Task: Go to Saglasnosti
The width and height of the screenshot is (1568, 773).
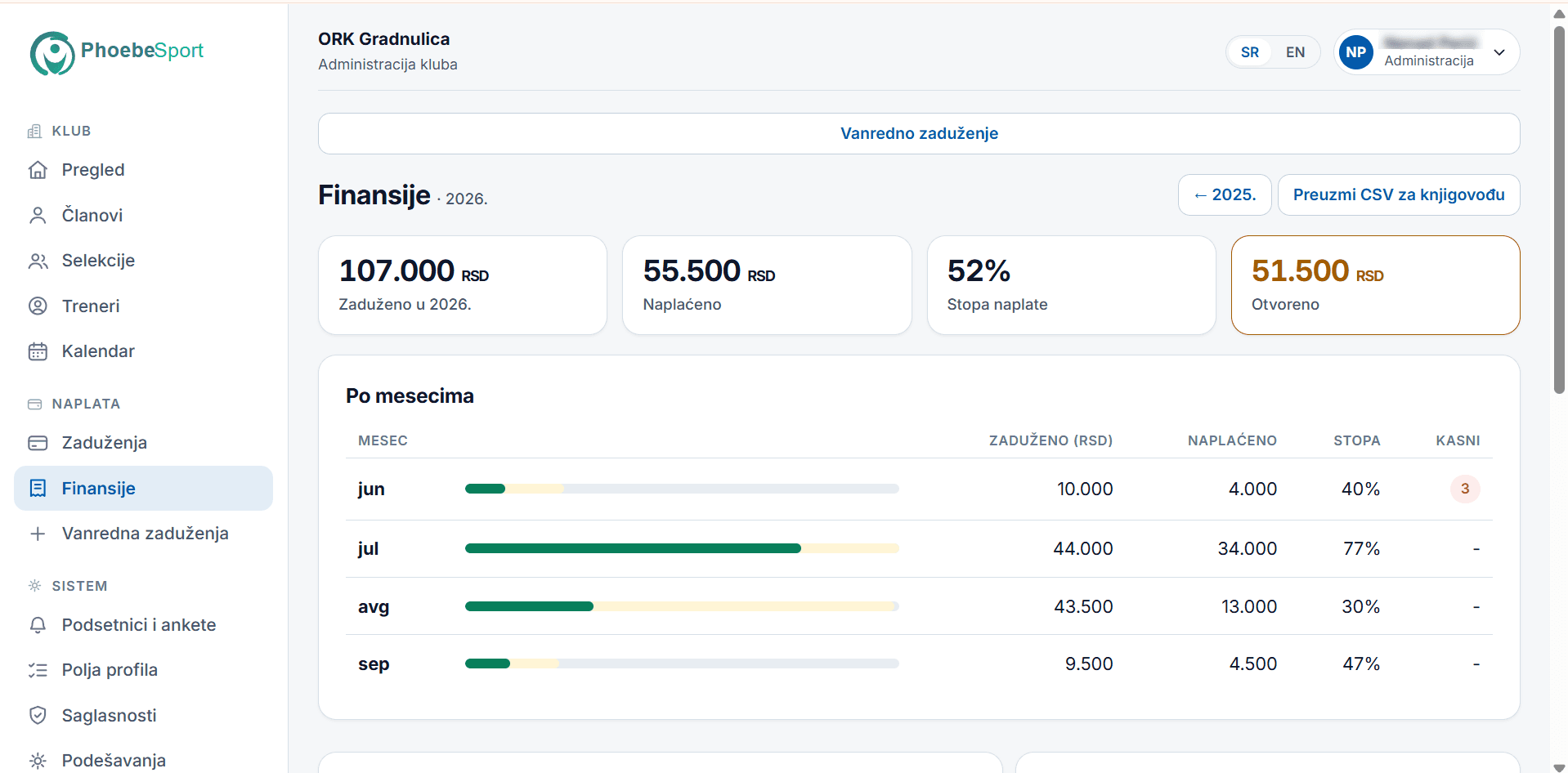Action: click(143, 716)
